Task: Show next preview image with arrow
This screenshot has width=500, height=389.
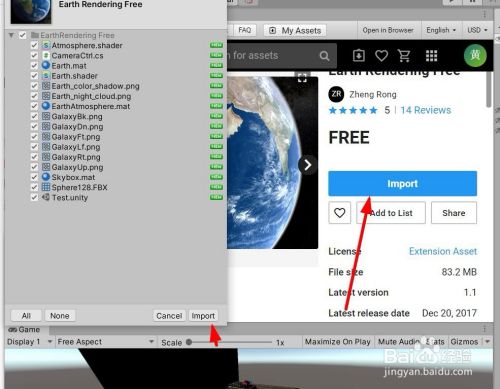Action: pos(307,165)
